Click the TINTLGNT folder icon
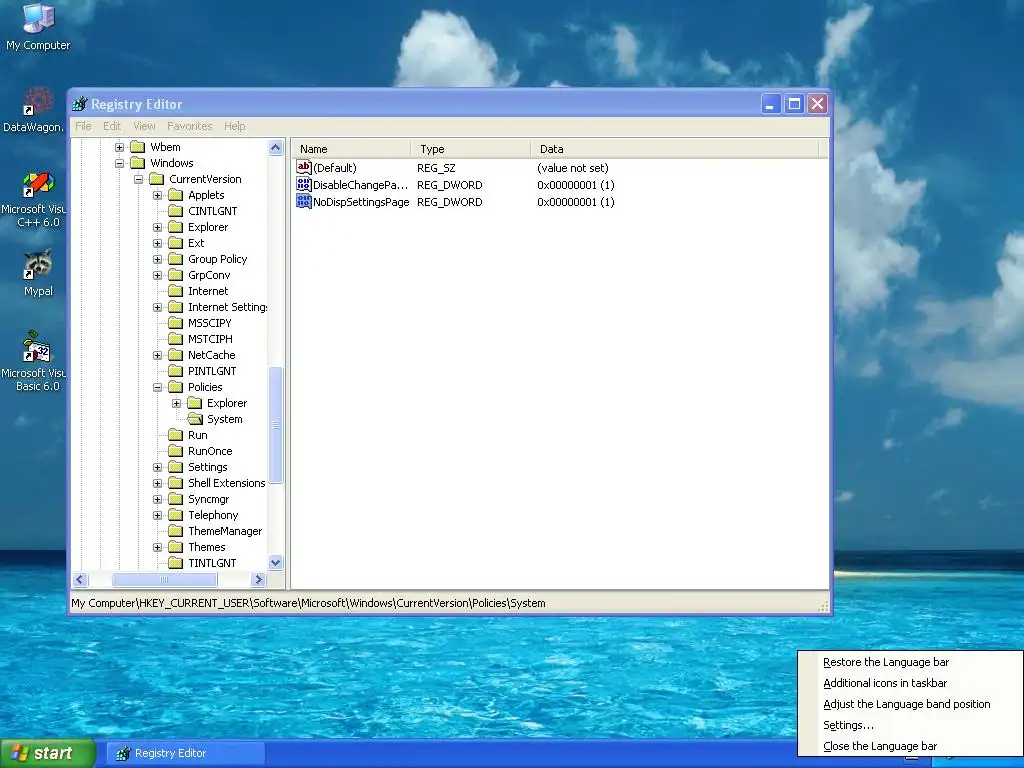This screenshot has height=768, width=1024. pyautogui.click(x=175, y=563)
